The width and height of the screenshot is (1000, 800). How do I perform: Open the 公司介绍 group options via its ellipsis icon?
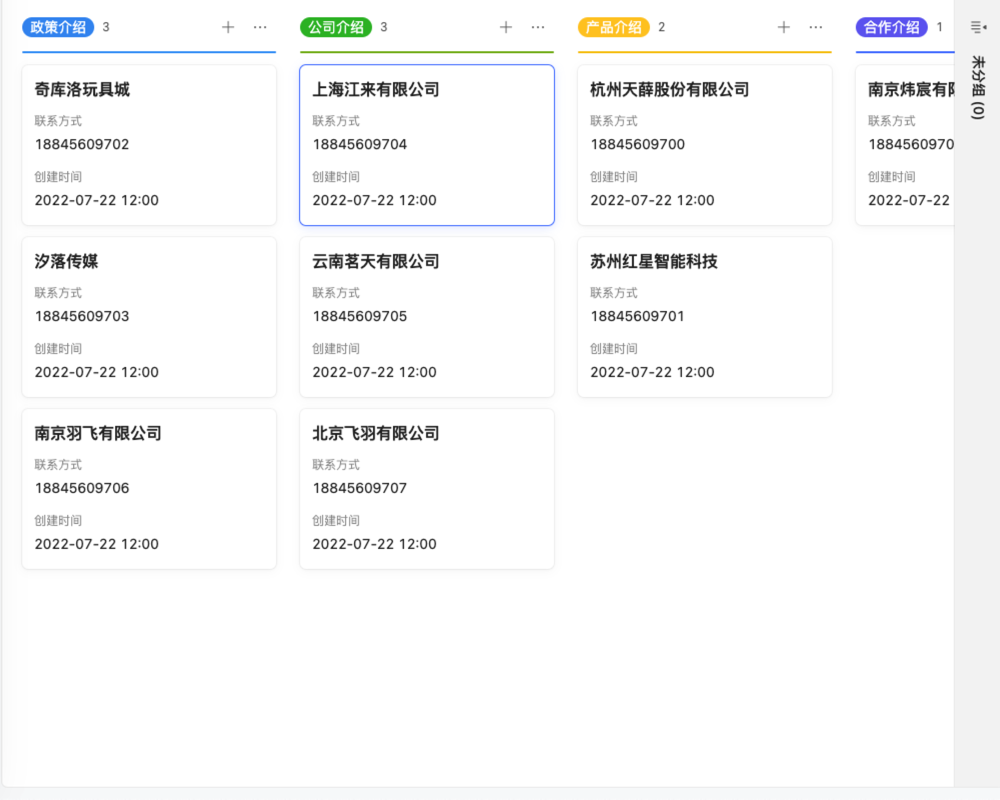(538, 27)
